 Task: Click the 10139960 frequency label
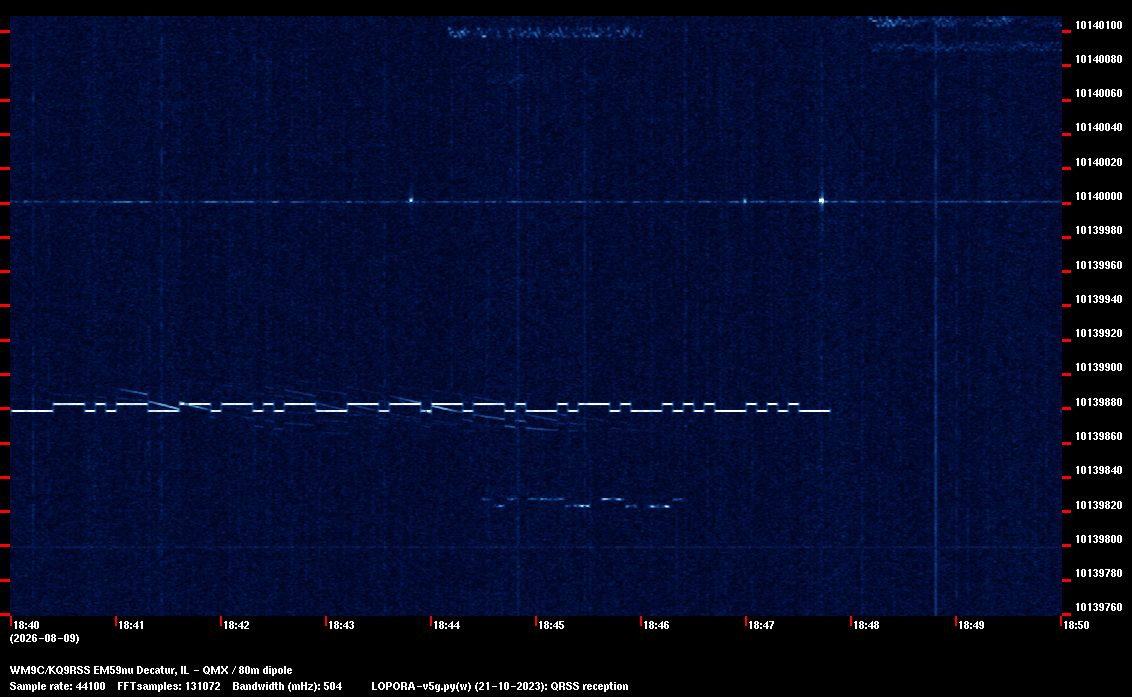click(1098, 265)
